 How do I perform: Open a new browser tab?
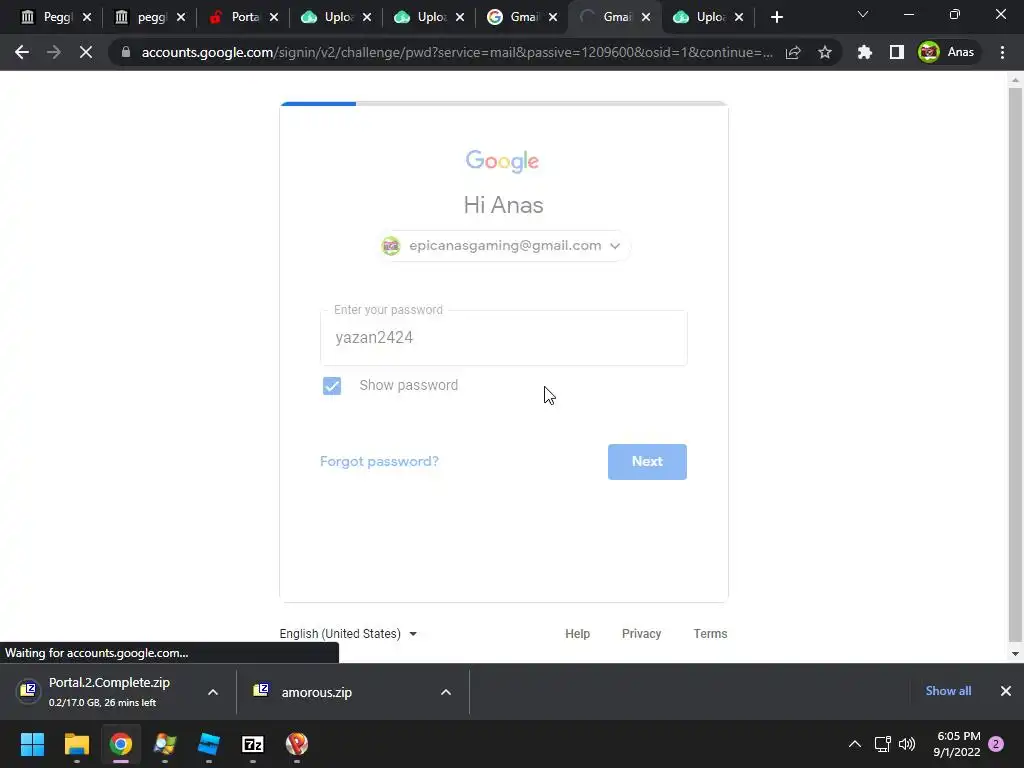click(x=776, y=18)
